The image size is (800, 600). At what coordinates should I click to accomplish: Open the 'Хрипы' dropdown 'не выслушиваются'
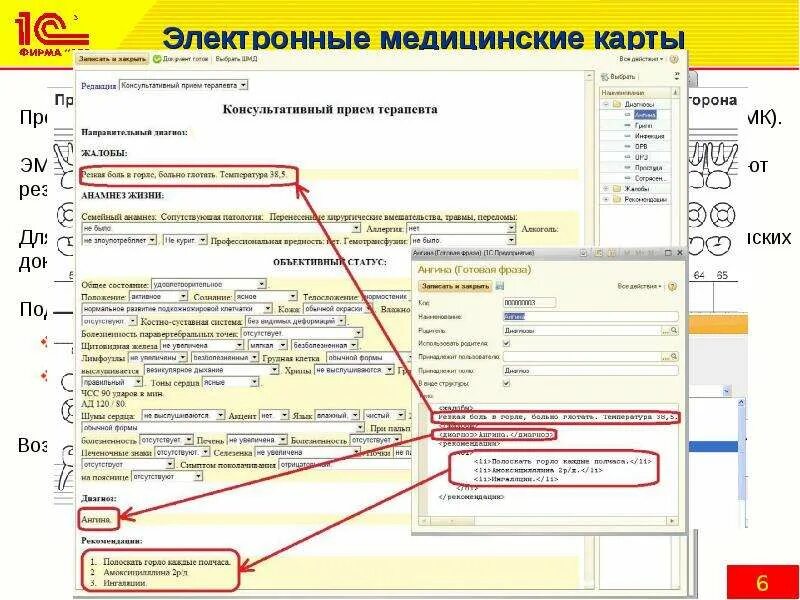click(x=389, y=370)
